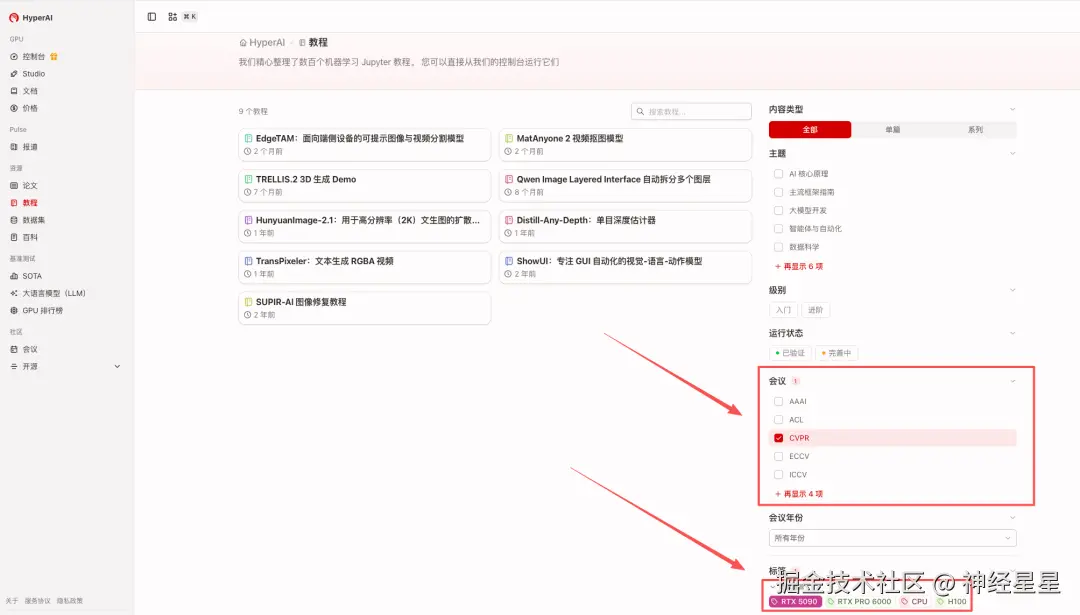1080x615 pixels.
Task: Open 百科 wiki in sidebar
Action: pos(30,237)
